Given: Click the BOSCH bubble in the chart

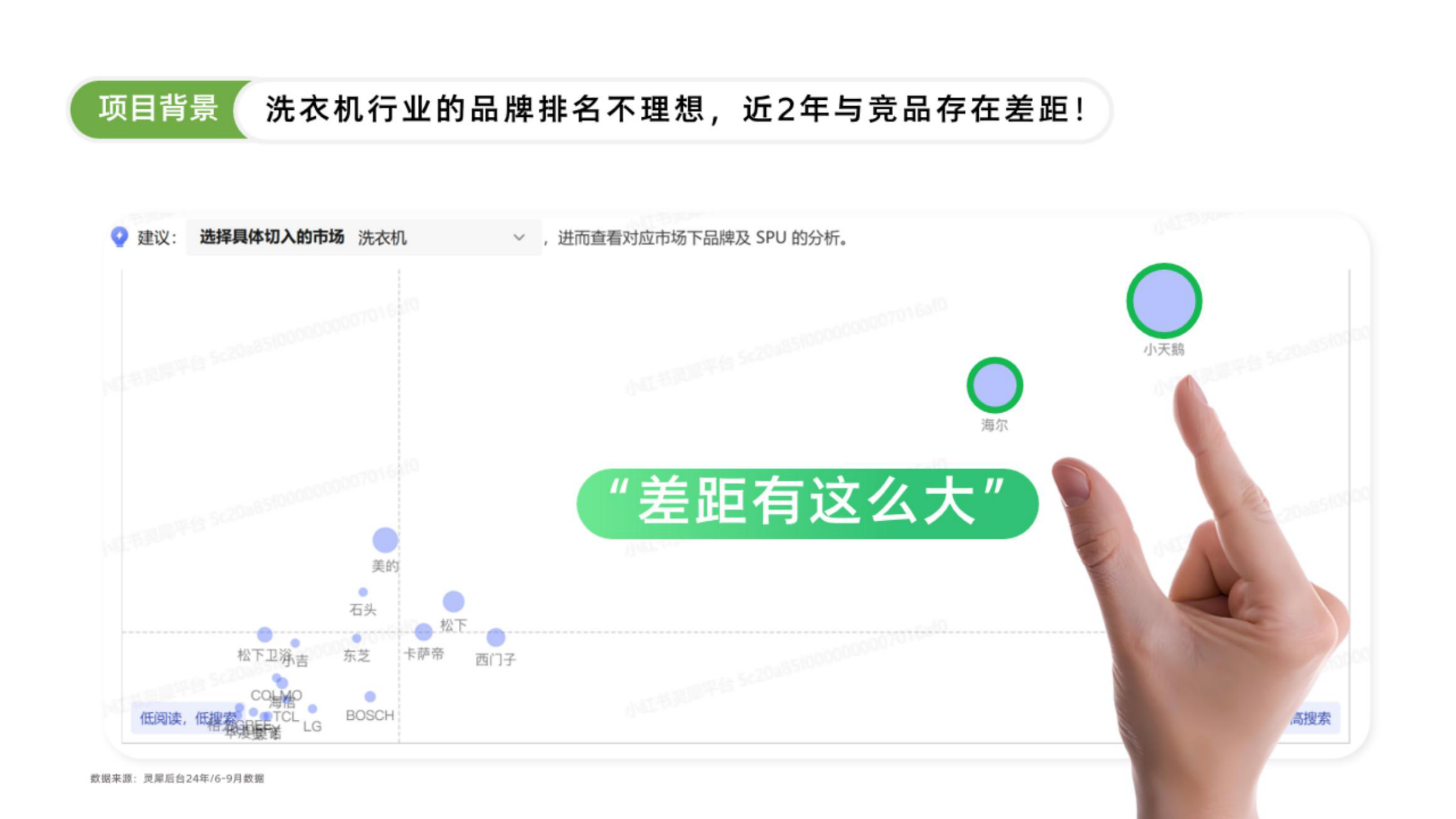Looking at the screenshot, I should (369, 697).
